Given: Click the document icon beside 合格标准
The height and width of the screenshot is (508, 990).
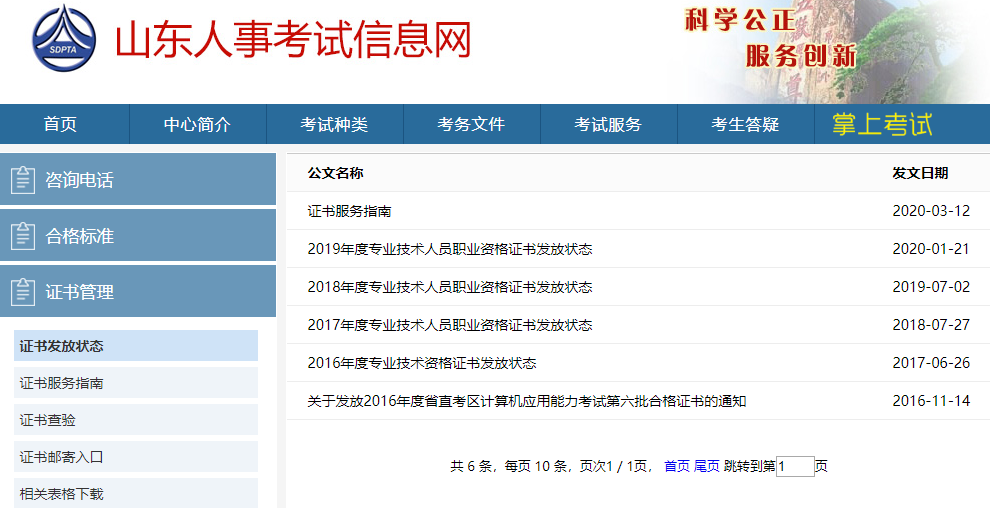Looking at the screenshot, I should point(22,236).
